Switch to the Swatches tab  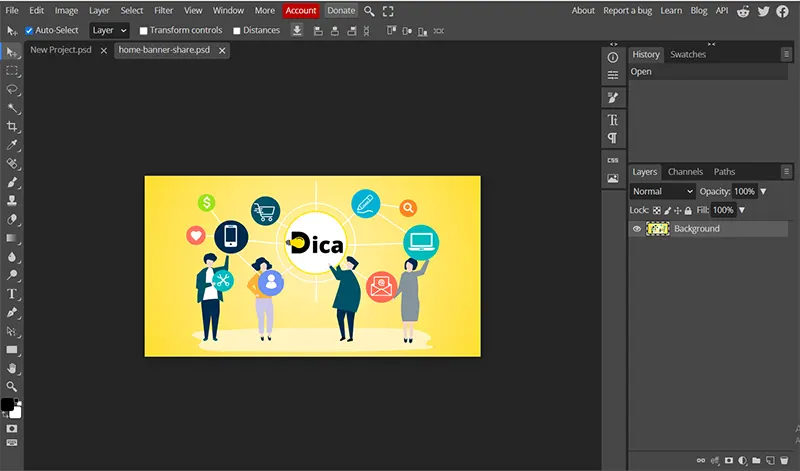coord(688,55)
